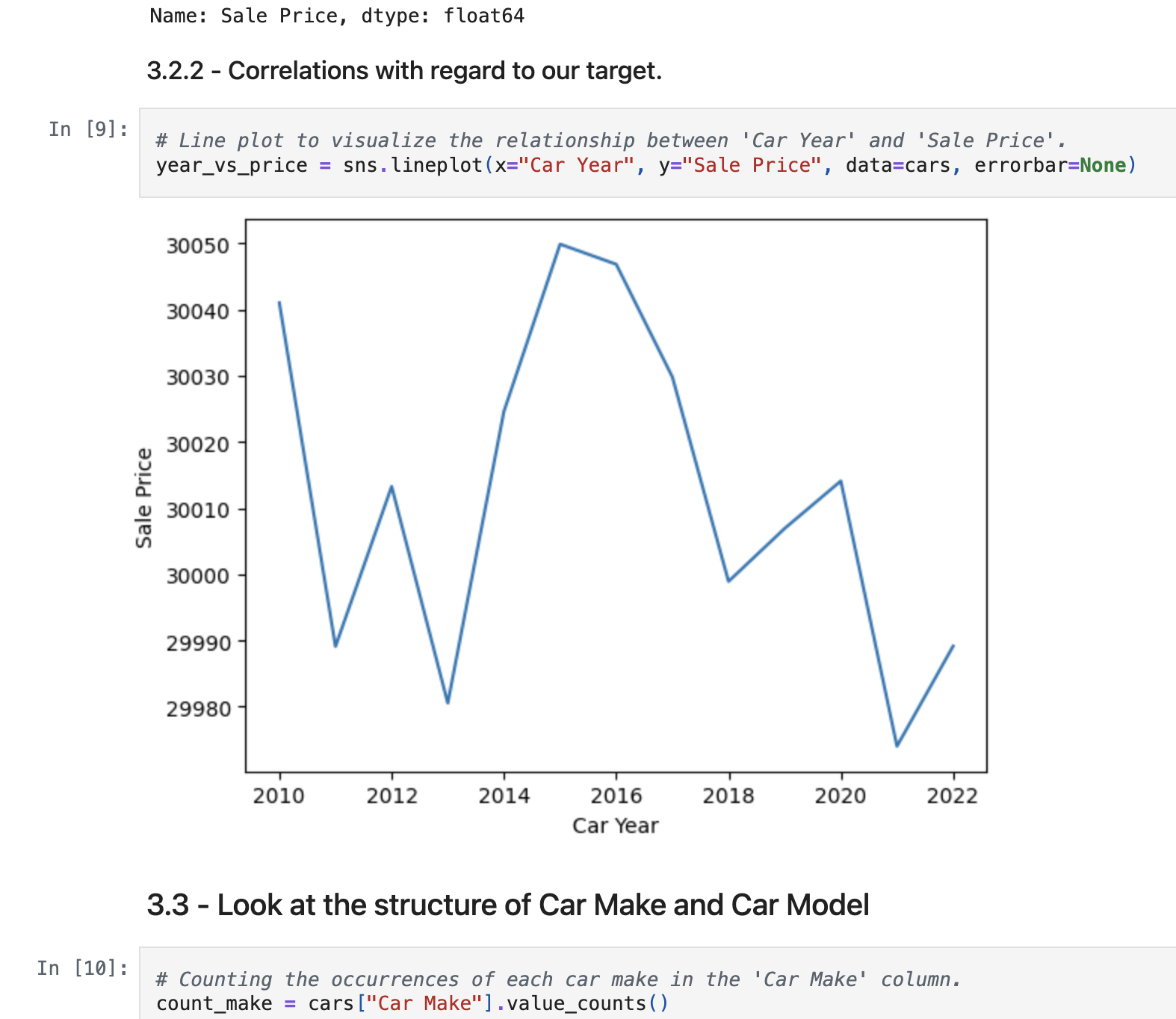Screen dimensions: 1176x1019
Task: Click the 2022 x-axis tick label
Action: (953, 796)
